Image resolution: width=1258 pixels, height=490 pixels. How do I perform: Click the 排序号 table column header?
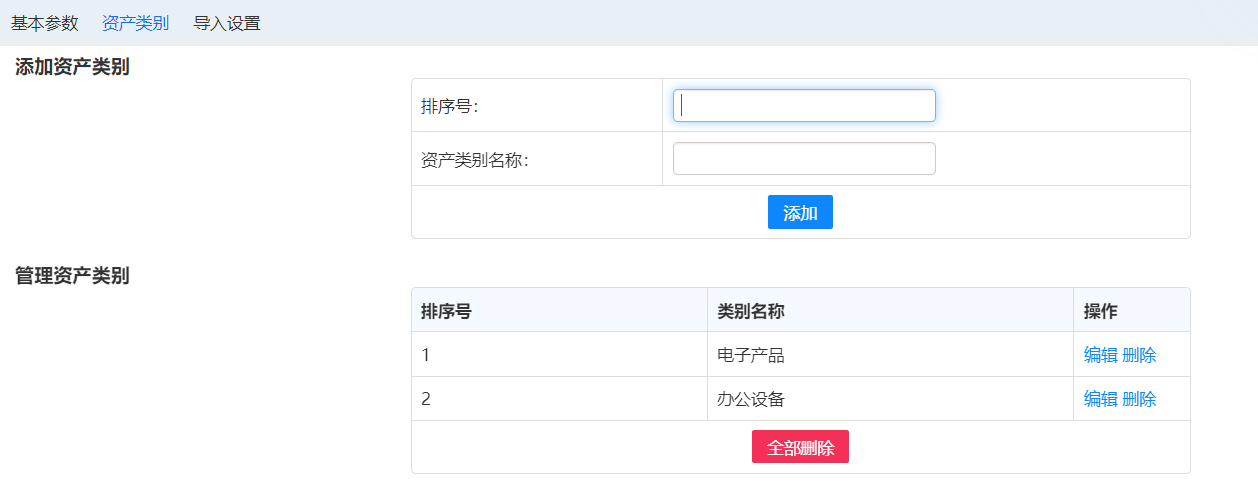(x=446, y=311)
